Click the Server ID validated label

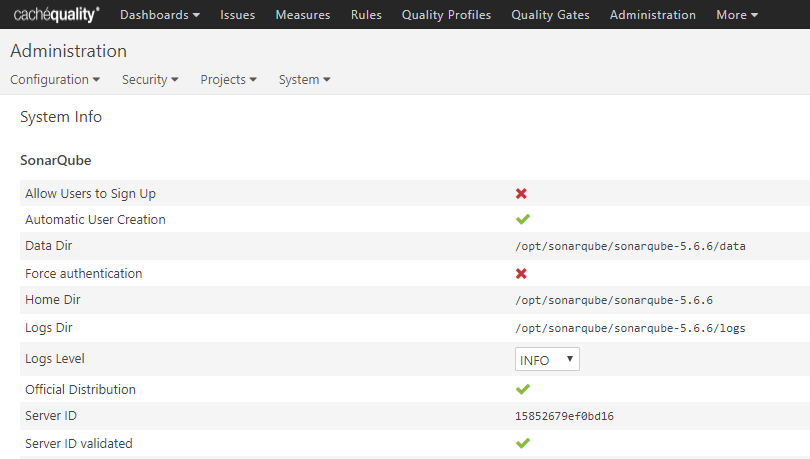click(x=79, y=444)
